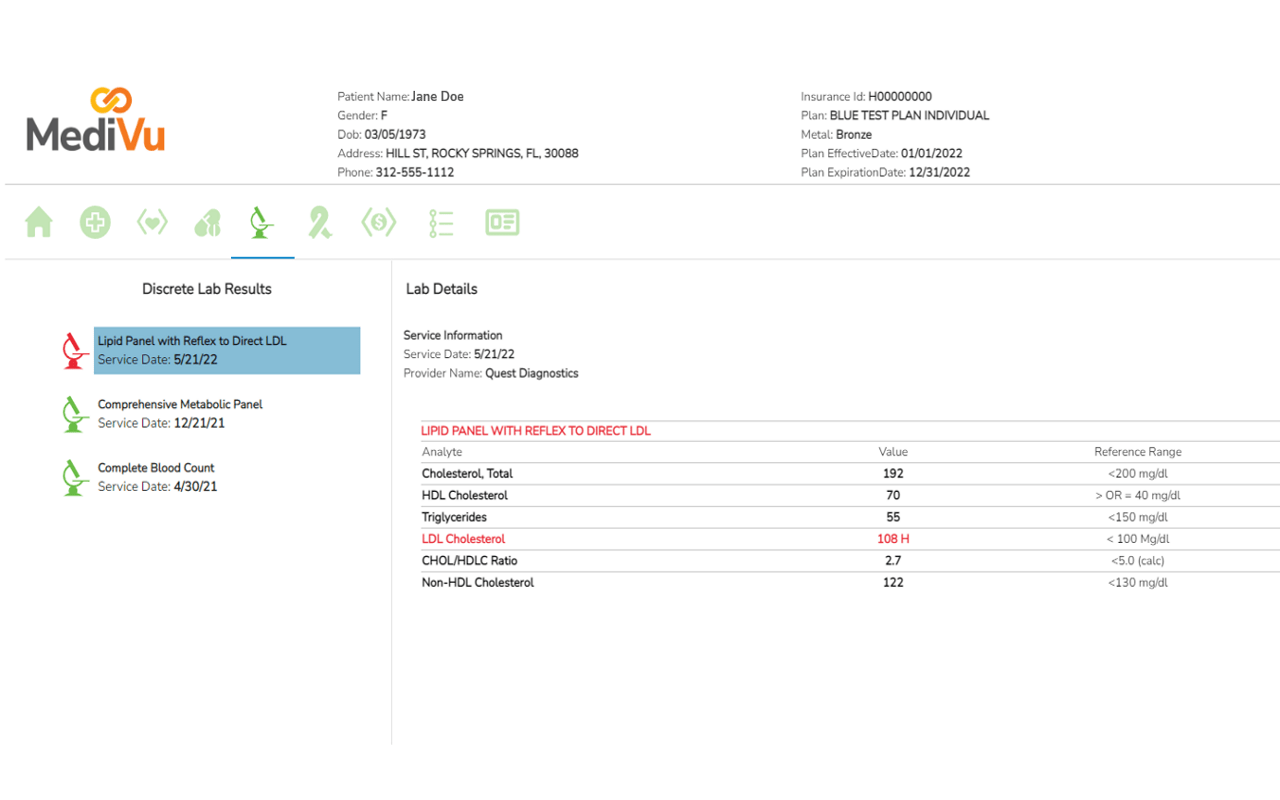Click the MediVu logo

pyautogui.click(x=96, y=120)
